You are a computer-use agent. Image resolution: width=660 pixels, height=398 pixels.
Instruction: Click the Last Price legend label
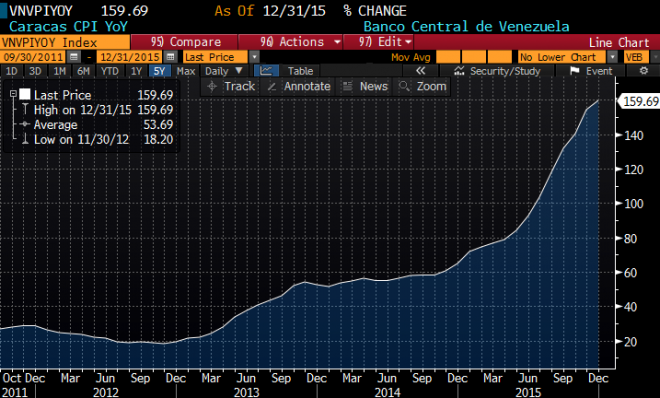point(62,95)
